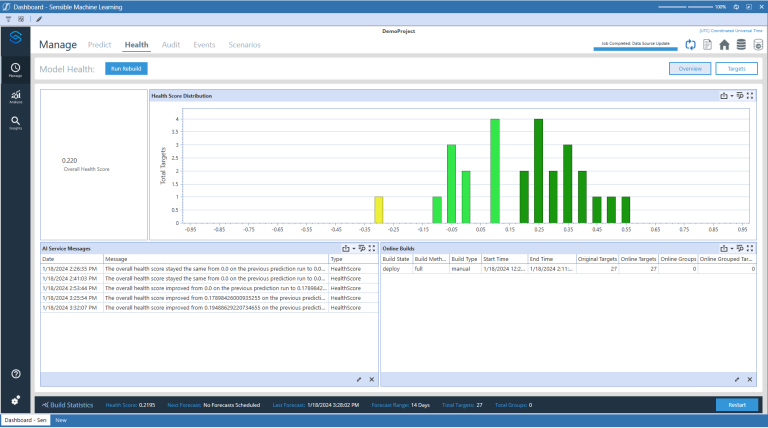Viewport: 768px width, 428px height.
Task: Open the Analysis section in sidebar
Action: (x=15, y=97)
